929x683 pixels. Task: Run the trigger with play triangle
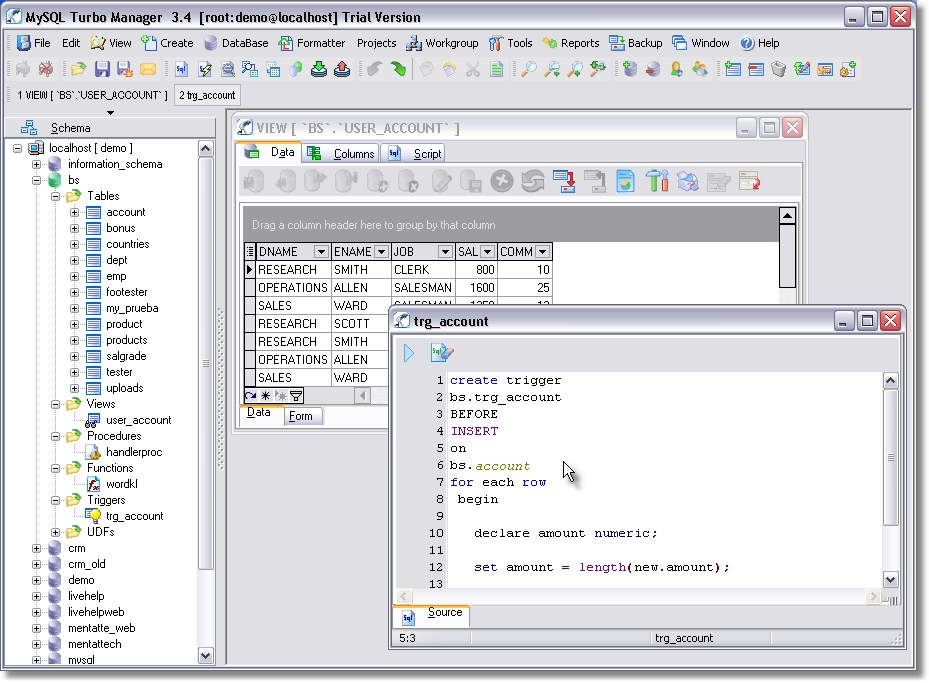[409, 353]
